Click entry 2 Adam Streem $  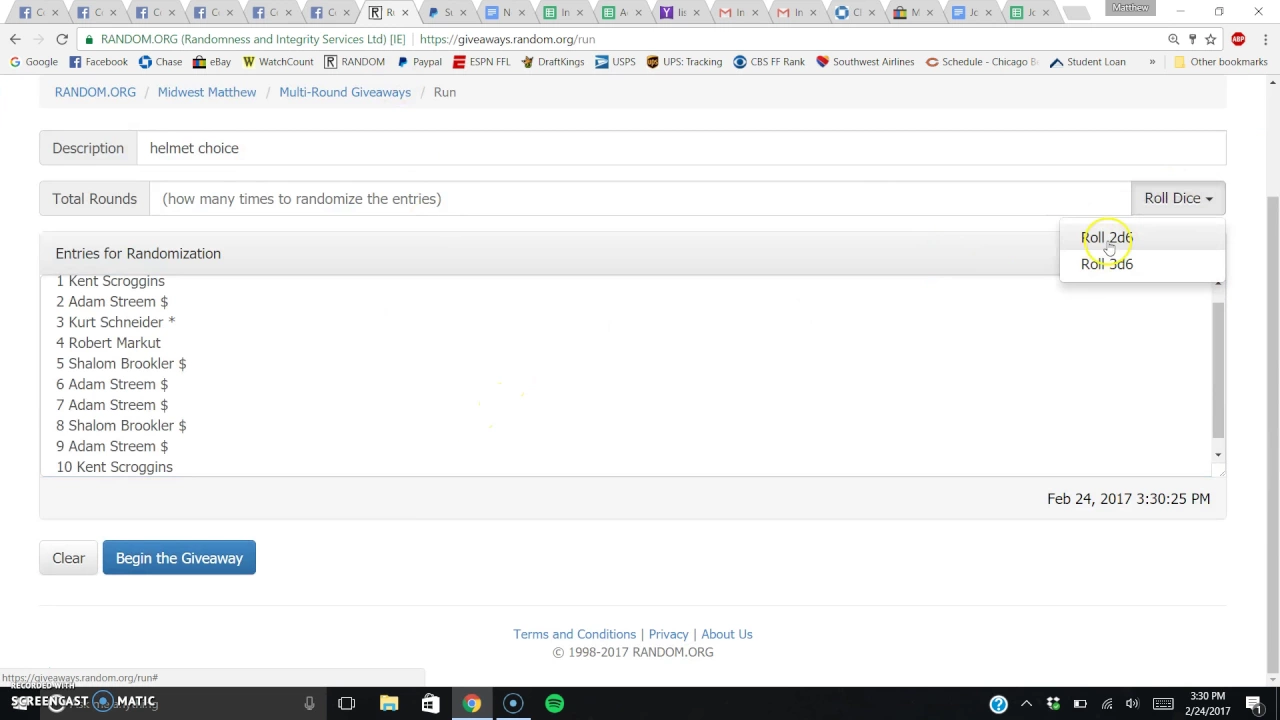coord(112,302)
